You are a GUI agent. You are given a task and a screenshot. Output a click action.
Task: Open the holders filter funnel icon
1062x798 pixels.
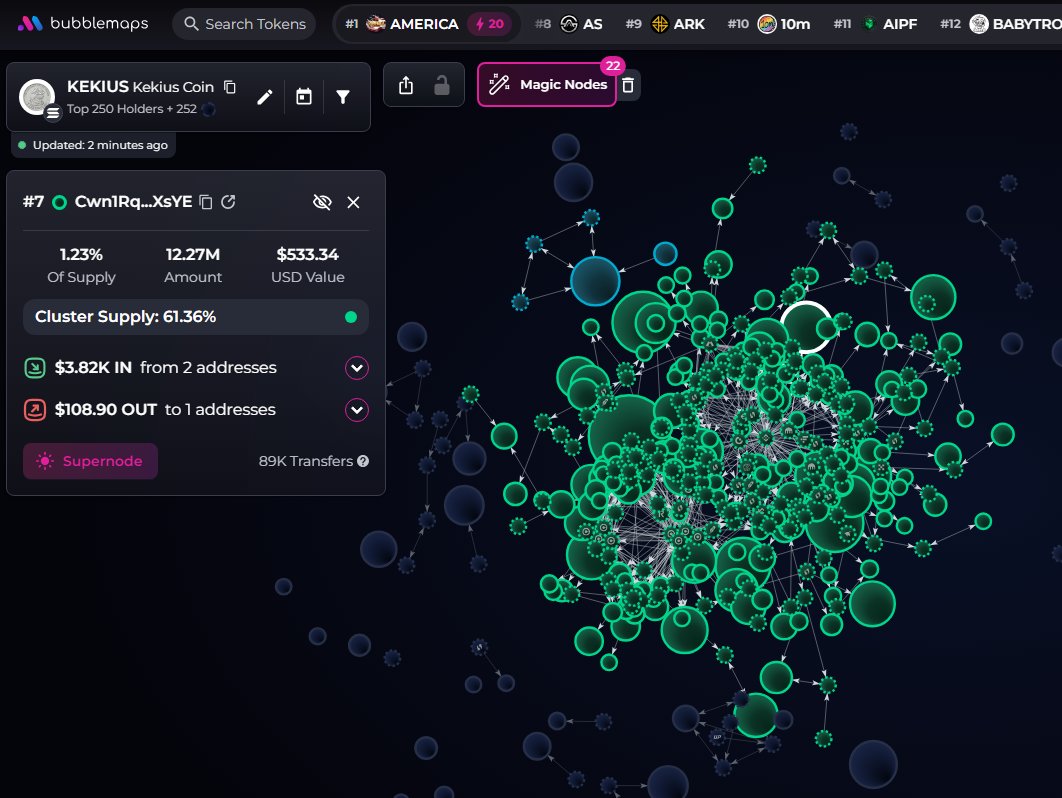[x=343, y=97]
